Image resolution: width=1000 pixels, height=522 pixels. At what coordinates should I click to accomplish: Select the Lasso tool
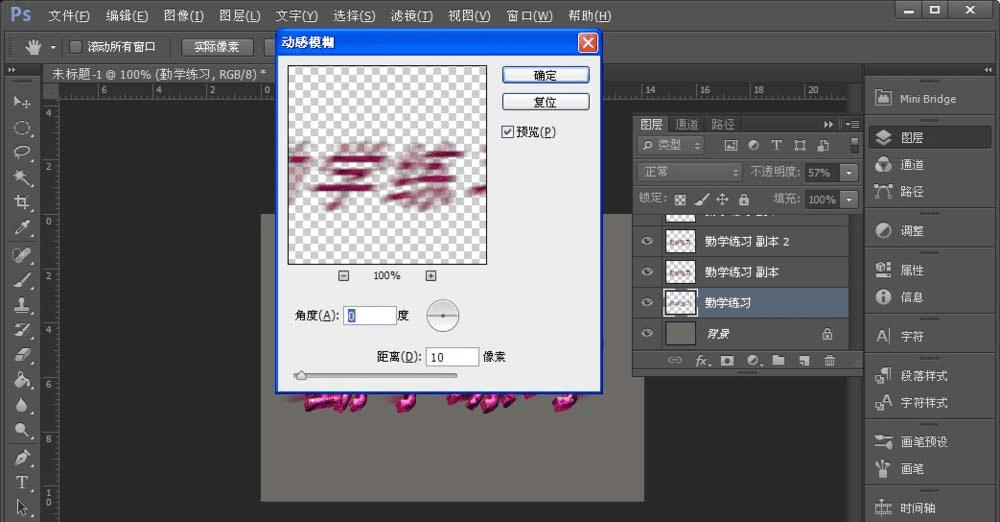coord(22,153)
